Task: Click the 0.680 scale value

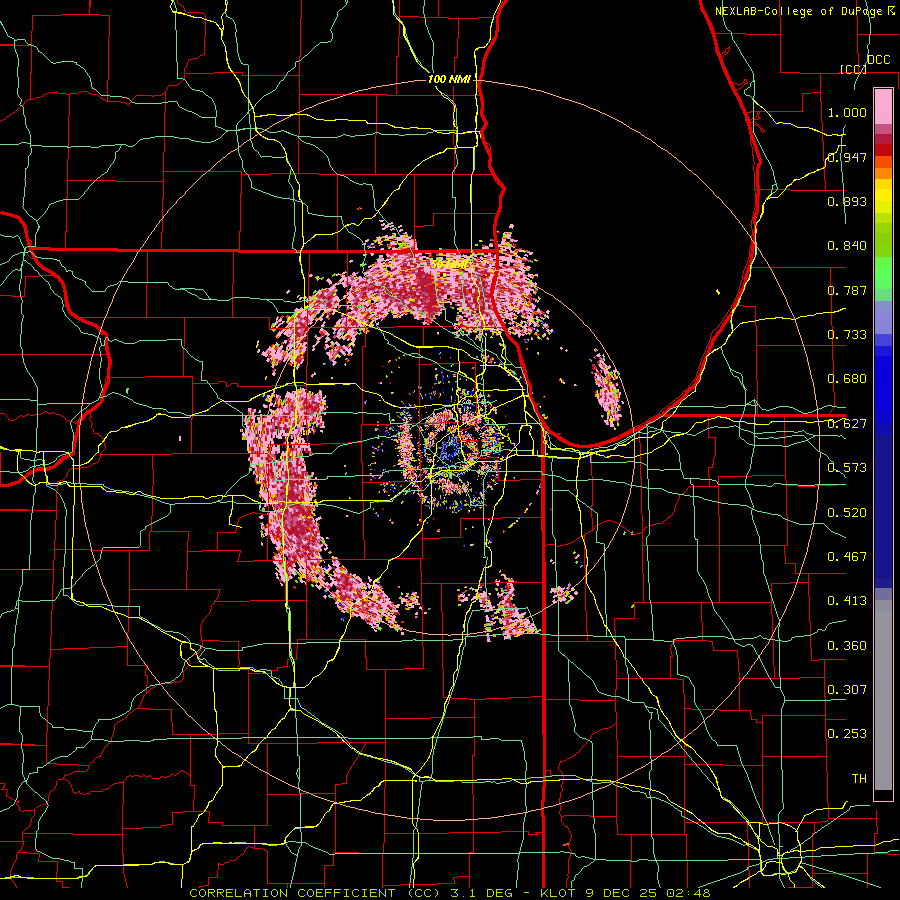Action: click(x=847, y=379)
